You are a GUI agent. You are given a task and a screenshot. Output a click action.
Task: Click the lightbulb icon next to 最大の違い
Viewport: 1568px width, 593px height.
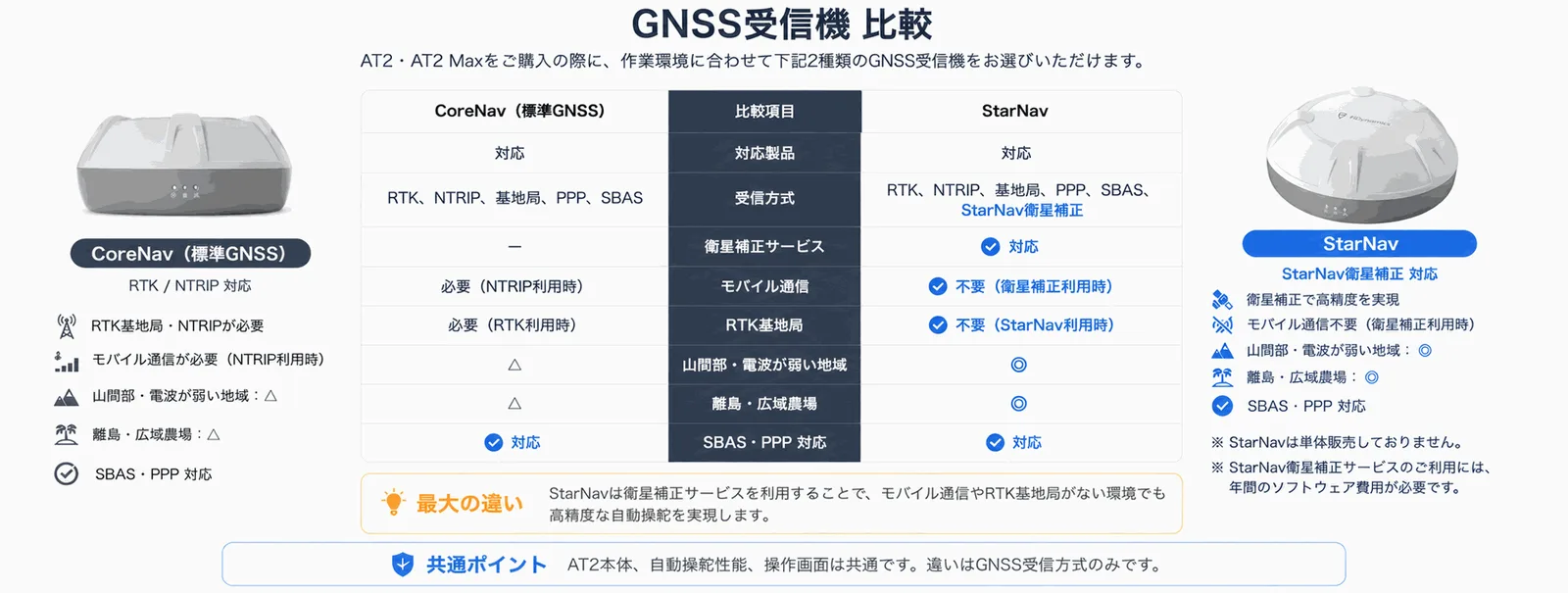pyautogui.click(x=394, y=503)
